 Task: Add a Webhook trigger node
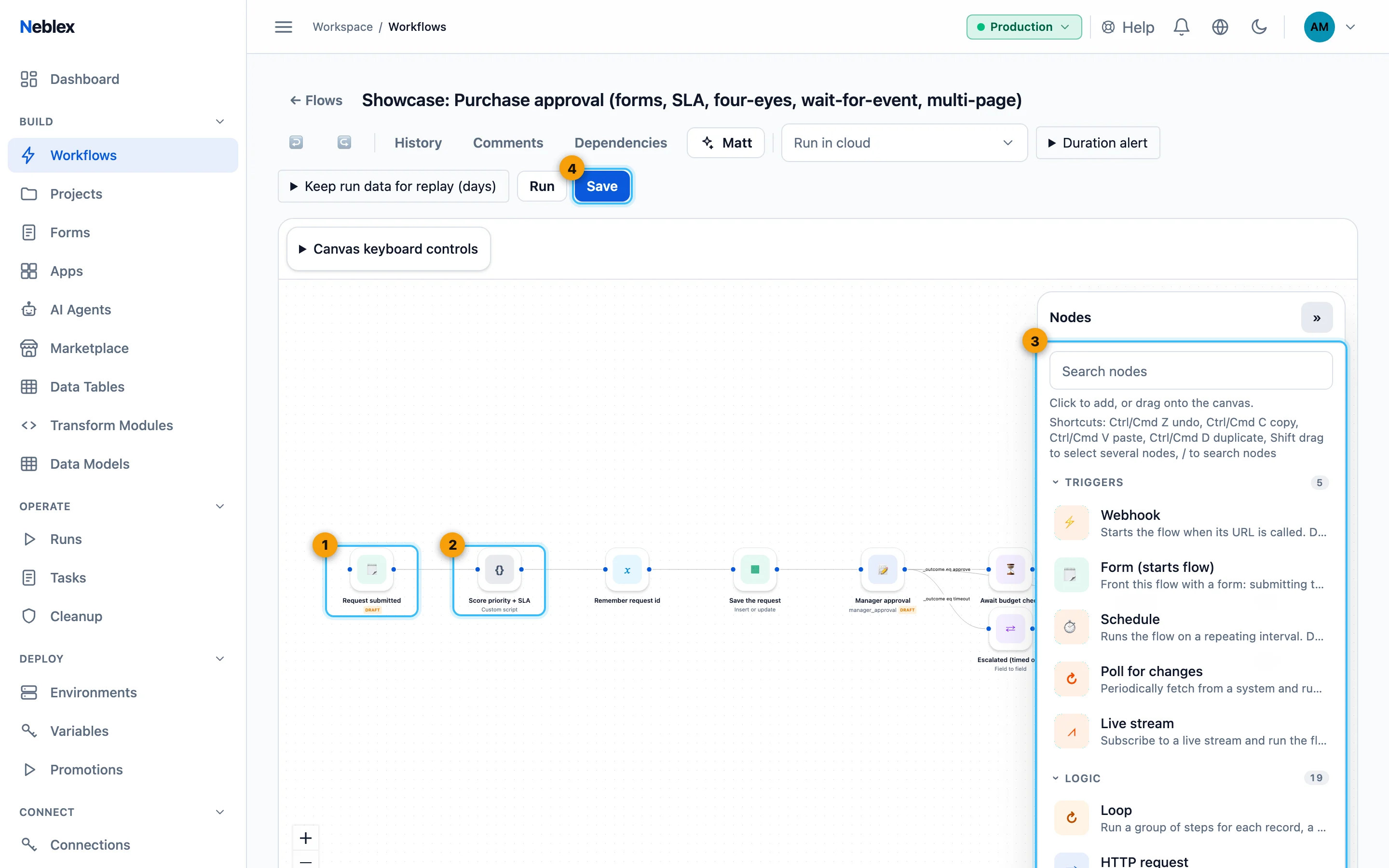coord(1191,523)
